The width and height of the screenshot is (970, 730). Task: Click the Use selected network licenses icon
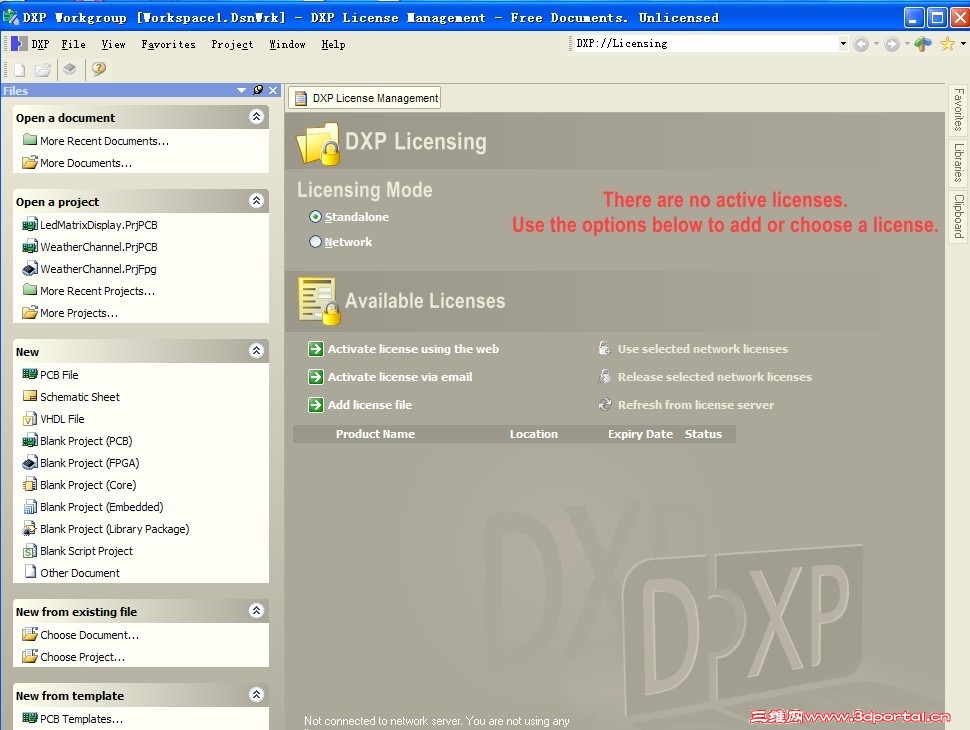pyautogui.click(x=604, y=348)
